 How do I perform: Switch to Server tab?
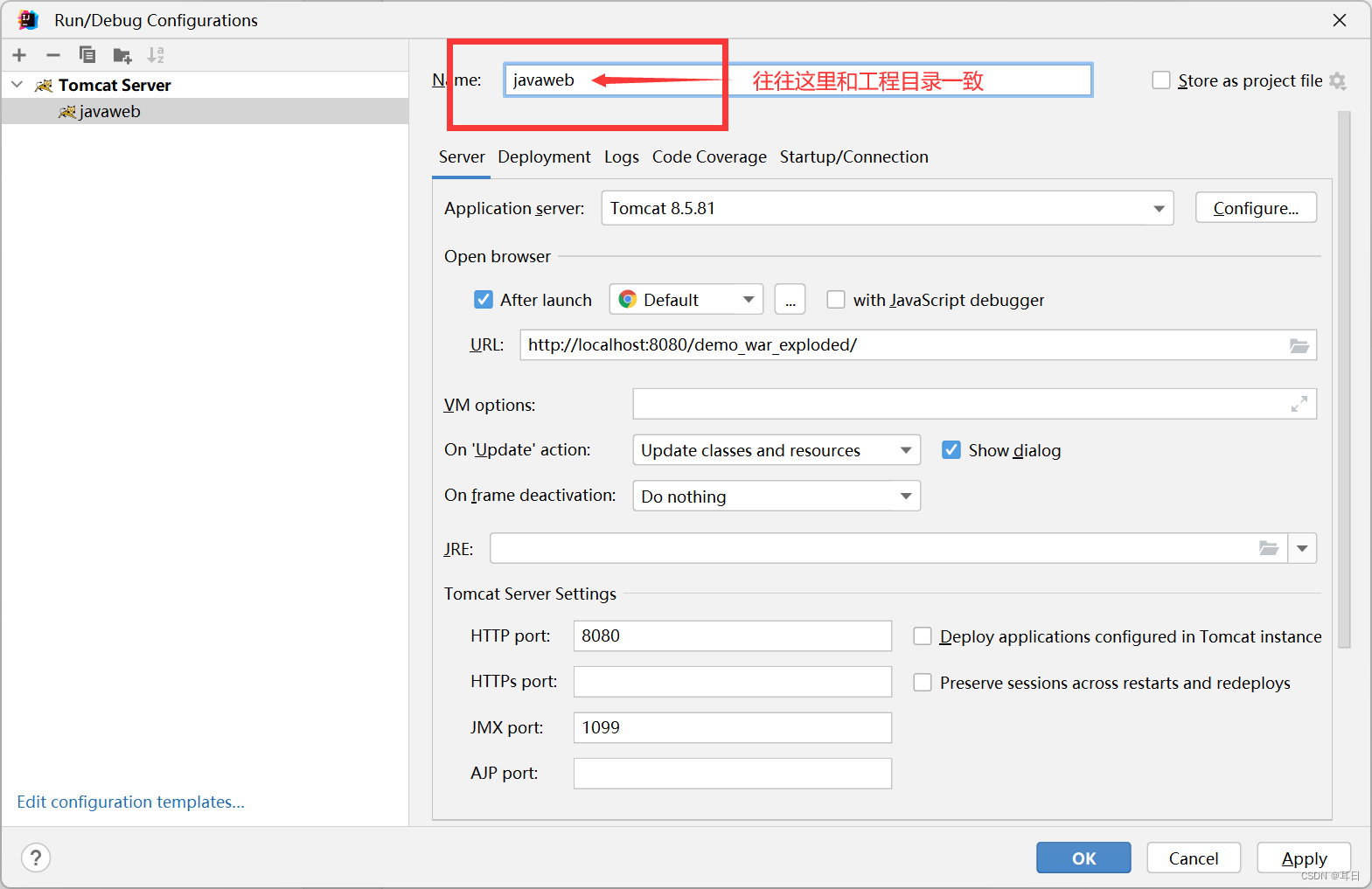[462, 157]
